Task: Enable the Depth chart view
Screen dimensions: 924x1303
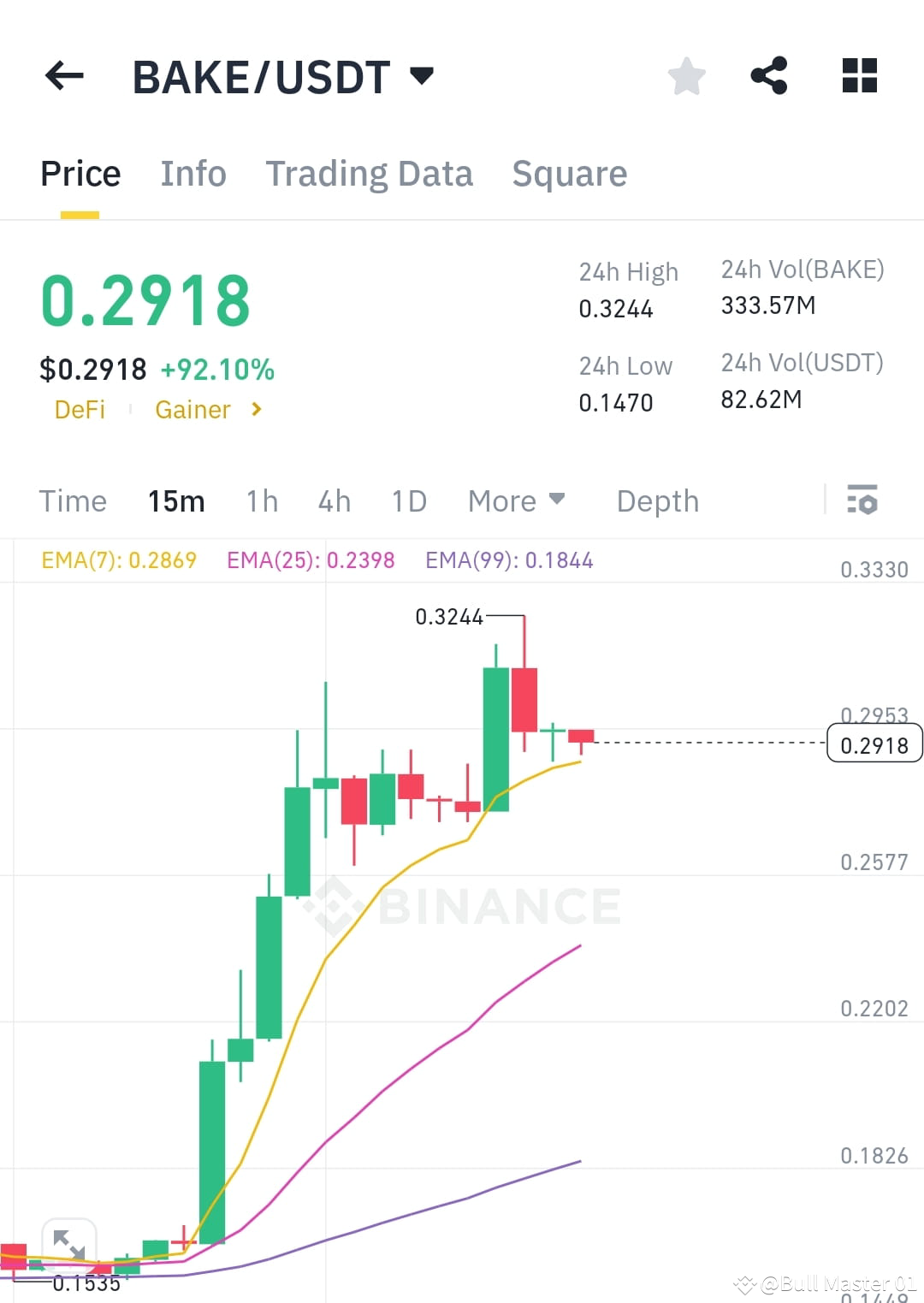Action: point(657,500)
